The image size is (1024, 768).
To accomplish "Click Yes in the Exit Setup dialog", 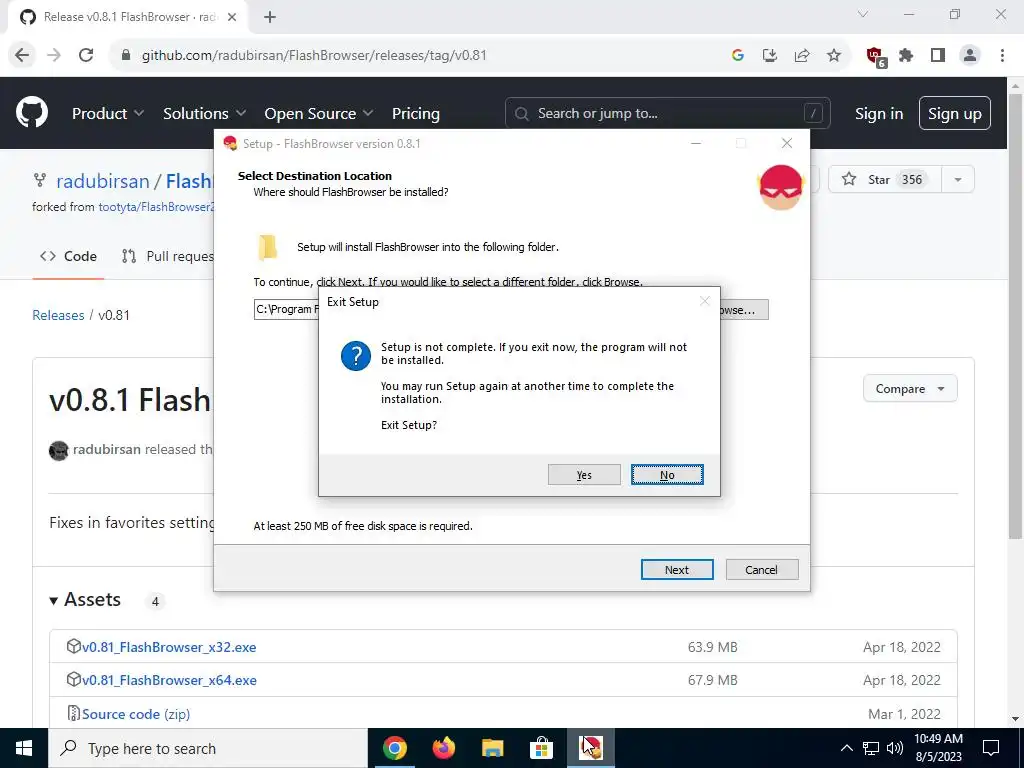I will pyautogui.click(x=584, y=475).
